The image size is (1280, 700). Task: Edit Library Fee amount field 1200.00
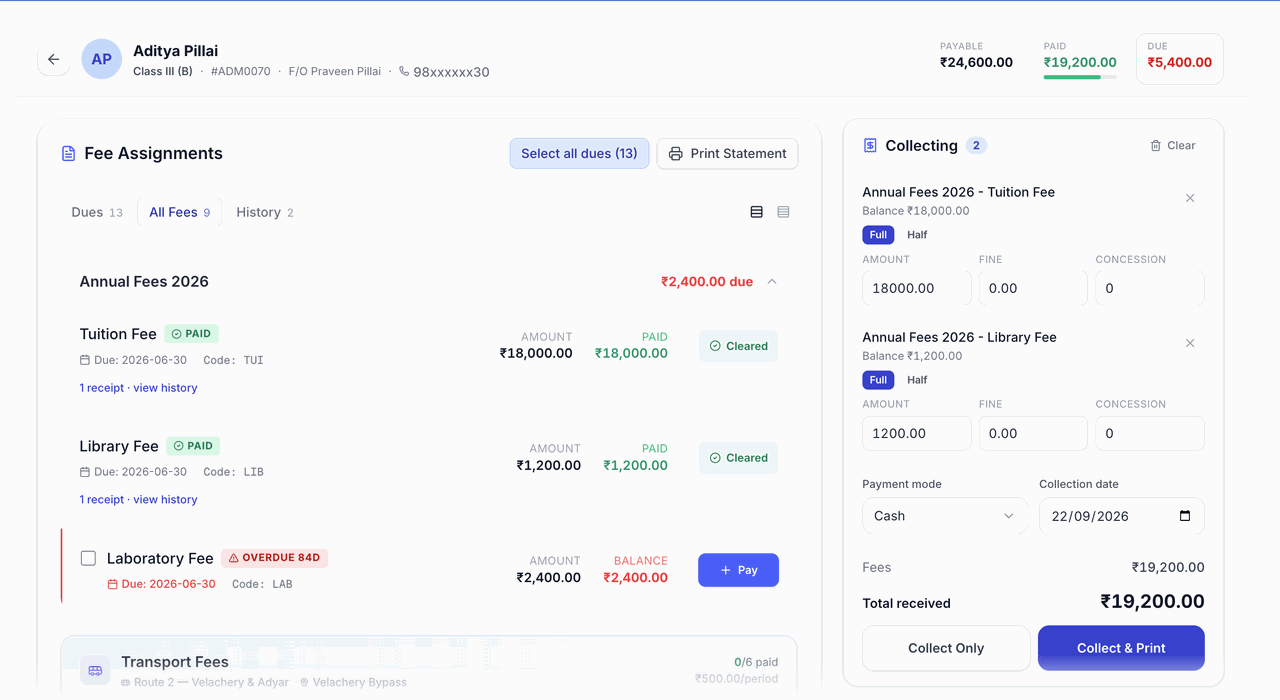coord(917,433)
